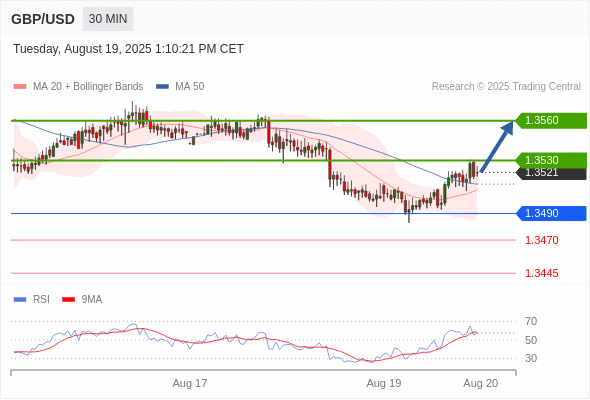Click the pink MA 20 legend swatch
Screen dimensions: 590x400
[20, 87]
